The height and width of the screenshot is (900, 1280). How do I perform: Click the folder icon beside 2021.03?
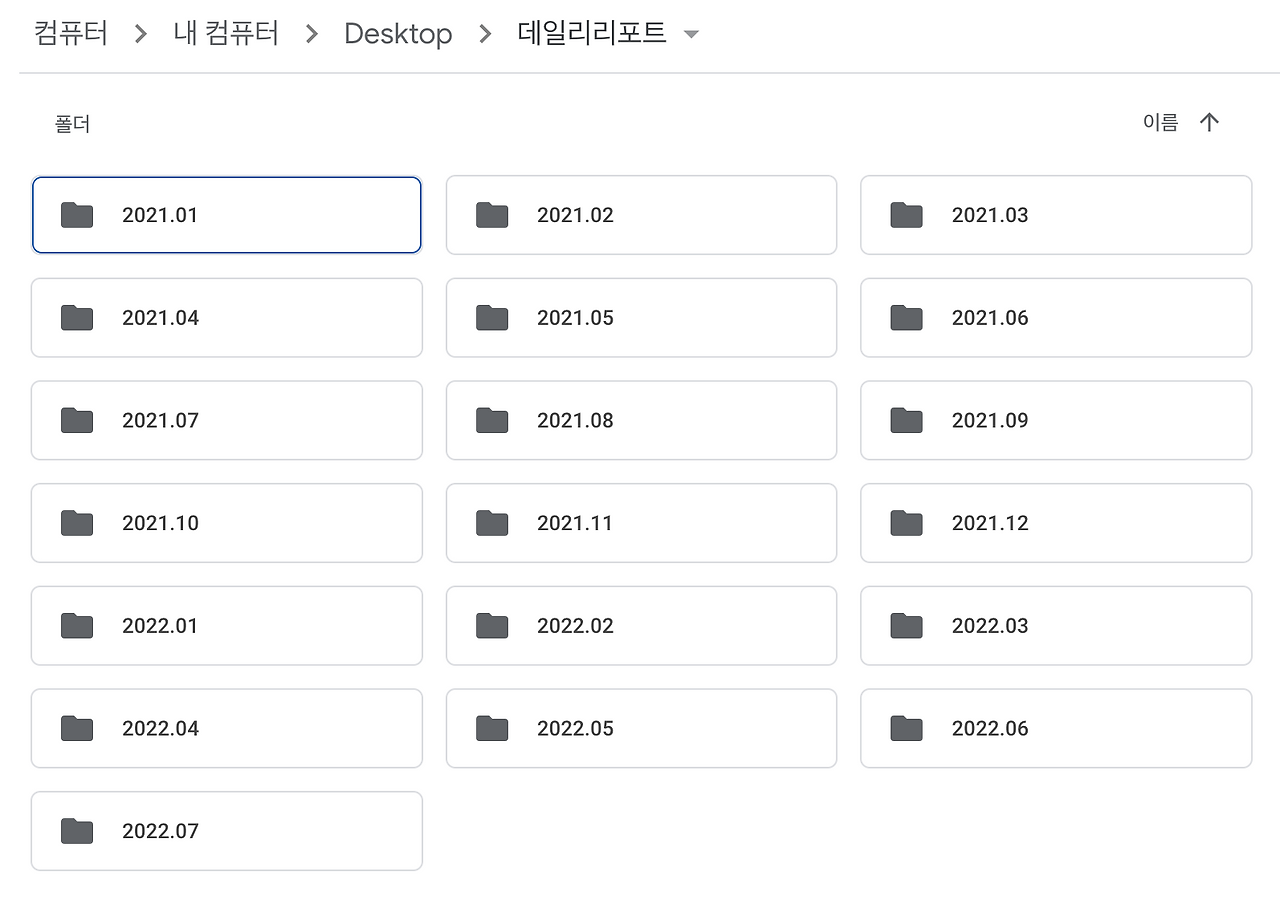click(905, 214)
